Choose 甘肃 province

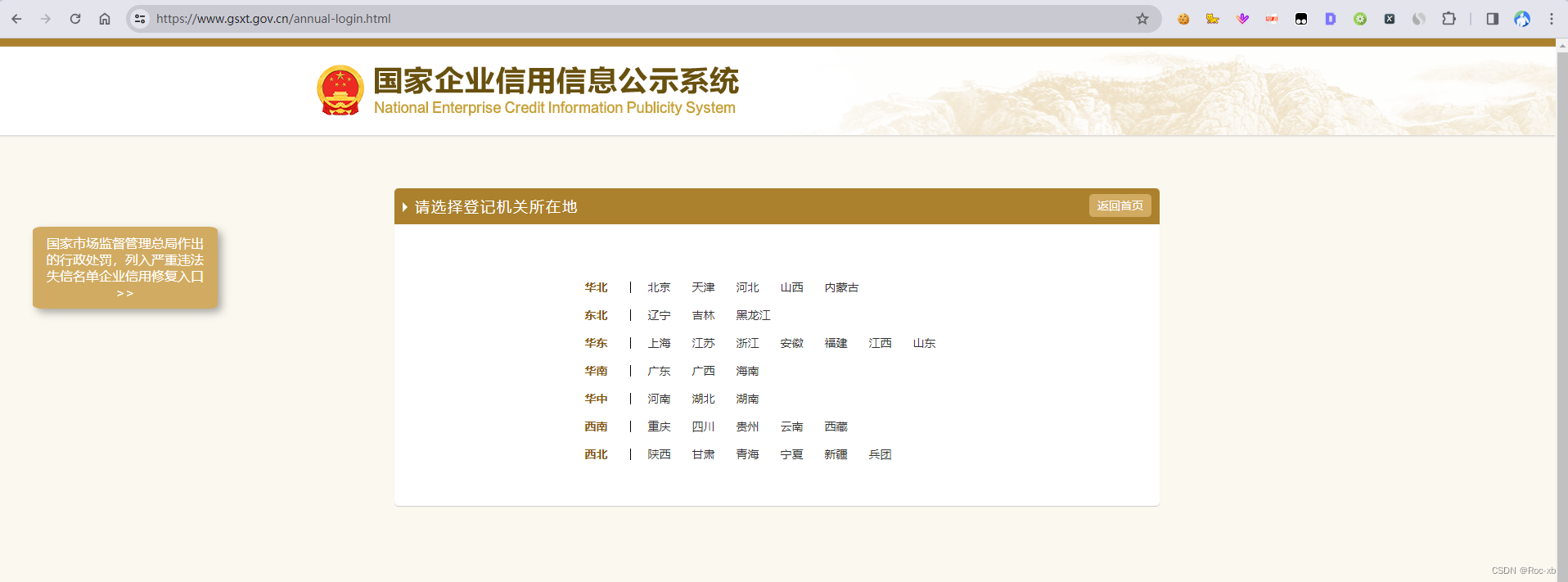click(x=703, y=454)
